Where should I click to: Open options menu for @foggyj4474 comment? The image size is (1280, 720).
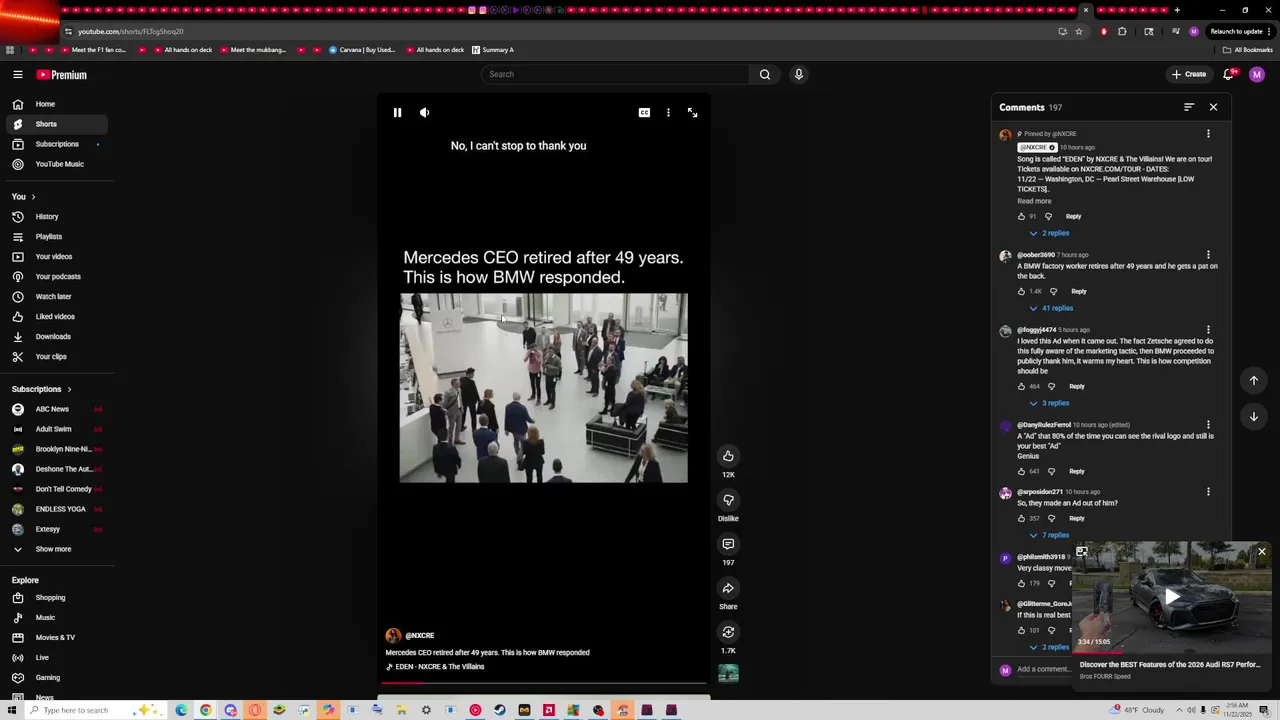1208,330
